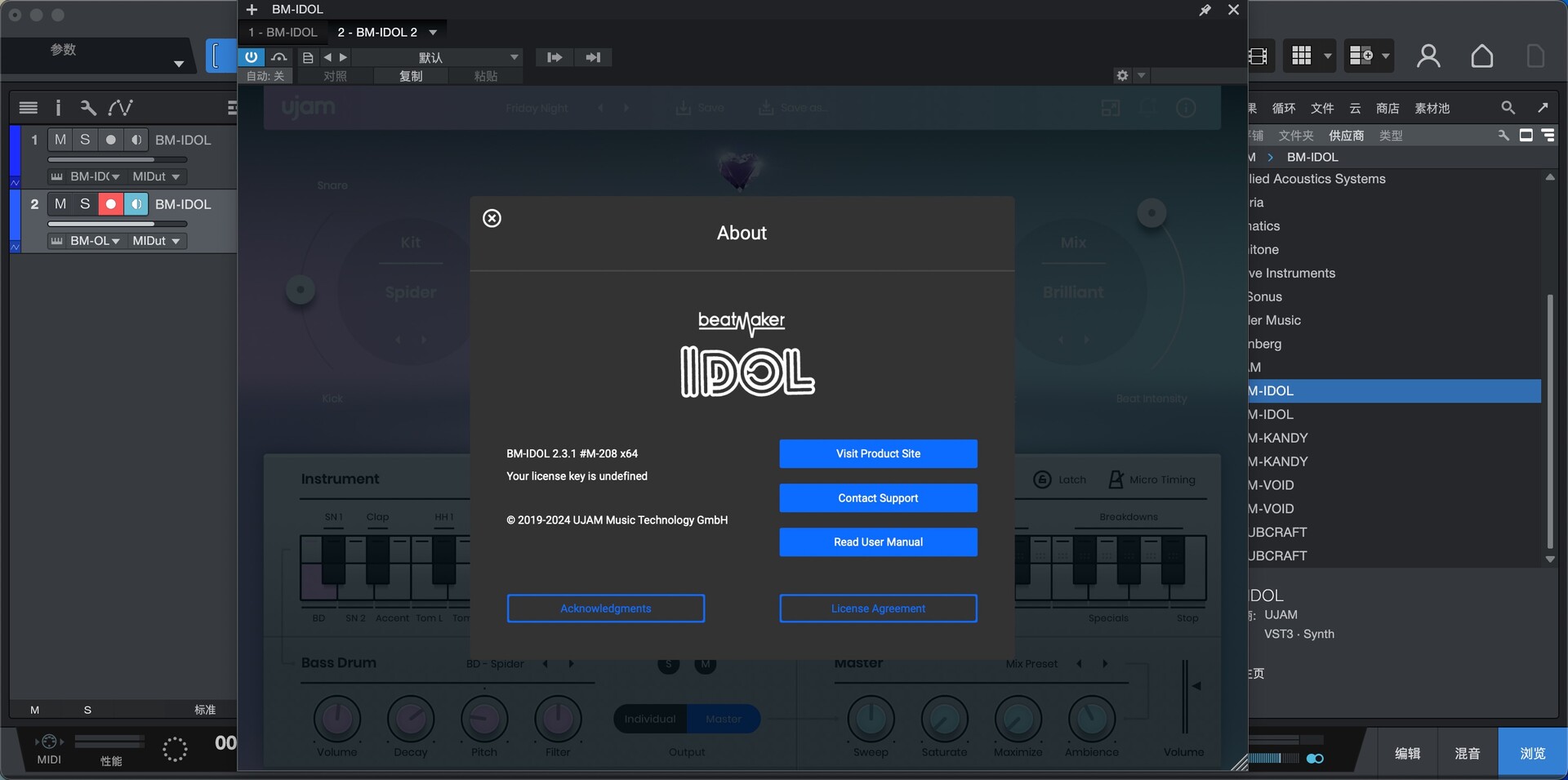Image resolution: width=1568 pixels, height=780 pixels.
Task: Click the Visit Product Site button
Action: 878,454
